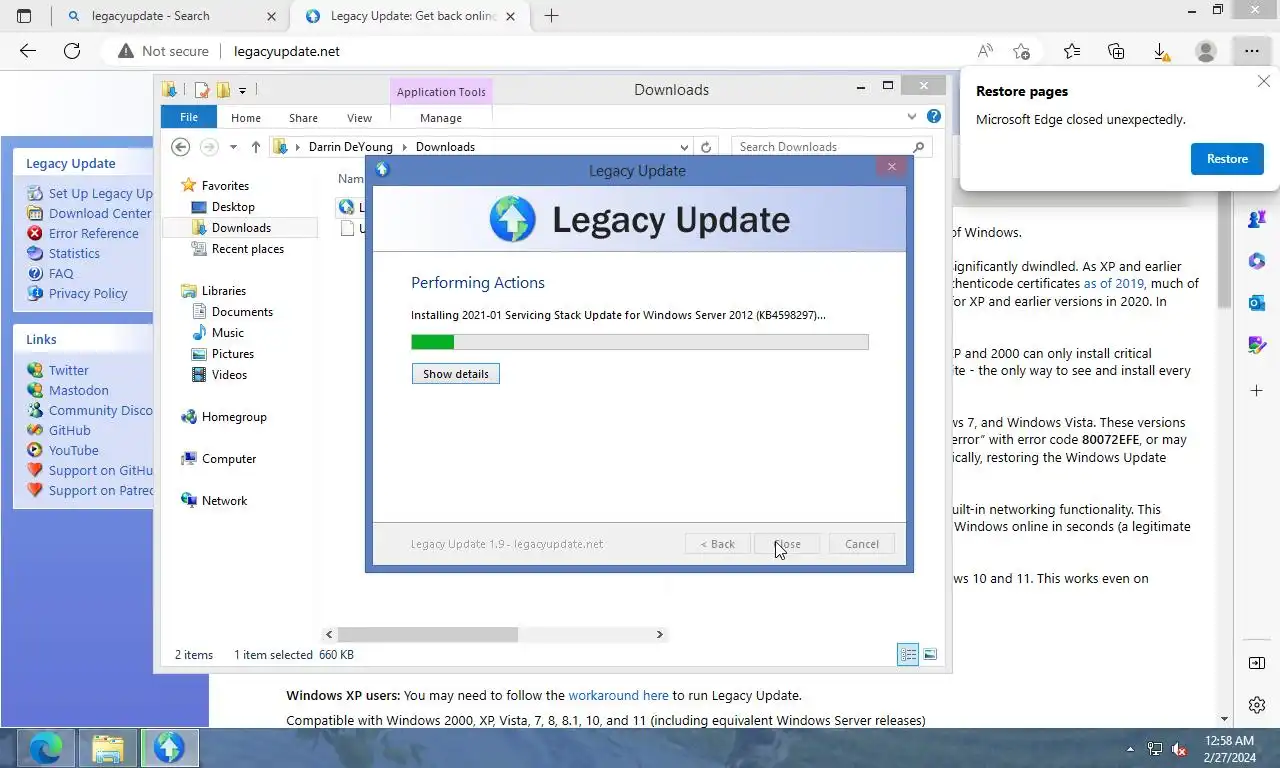Click Cancel in Legacy Update installer
Screen dimensions: 1280x768
(861, 544)
